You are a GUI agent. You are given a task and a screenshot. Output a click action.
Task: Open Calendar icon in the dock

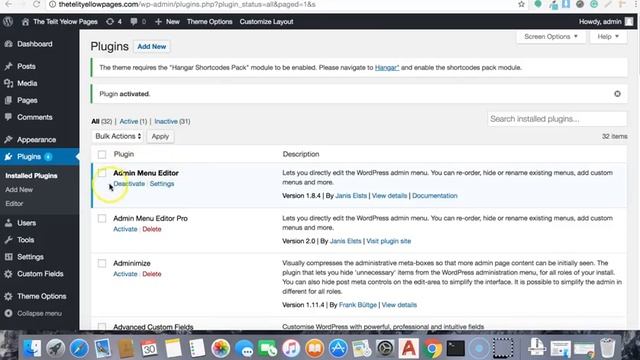[x=149, y=348]
